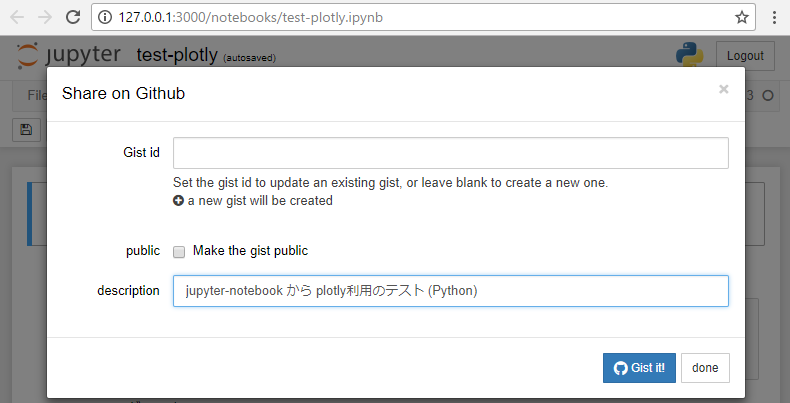Click the test-plotly notebook title
This screenshot has width=790, height=403.
[x=177, y=55]
